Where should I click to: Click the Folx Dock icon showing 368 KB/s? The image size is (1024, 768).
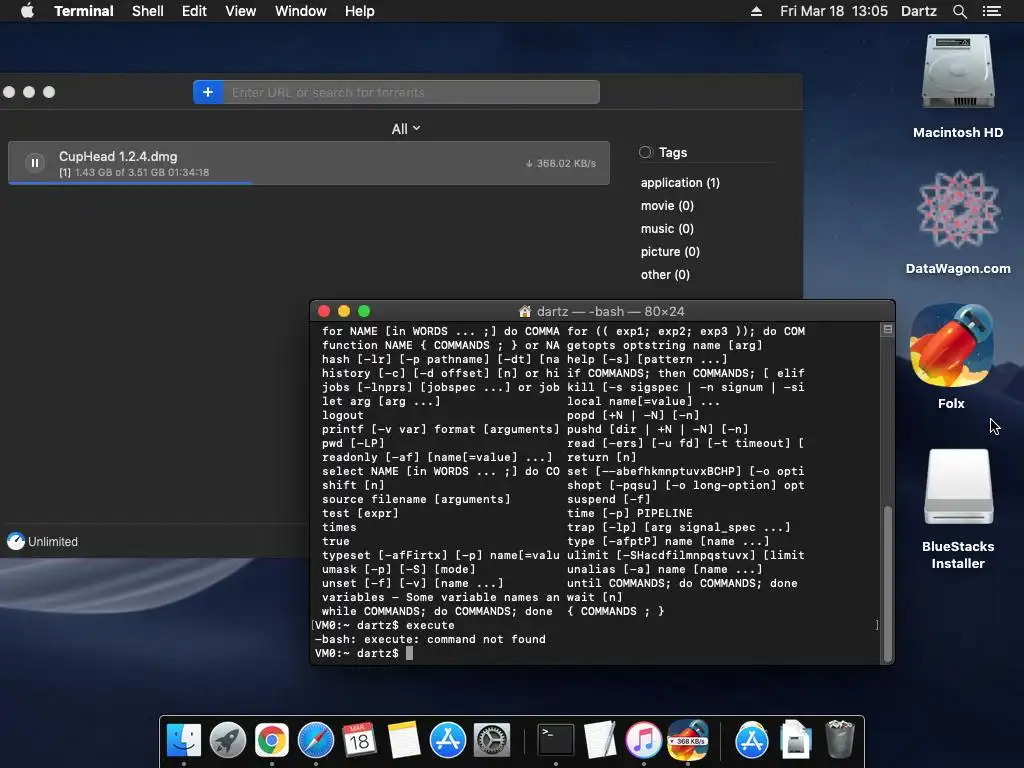[688, 740]
